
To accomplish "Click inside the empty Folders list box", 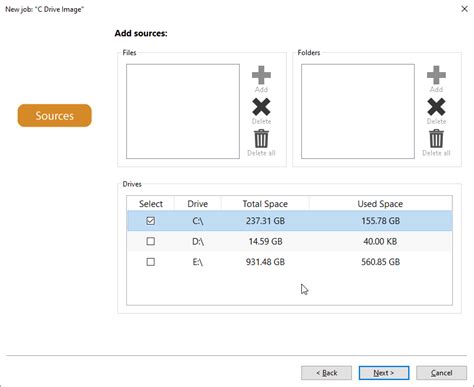I will (358, 111).
